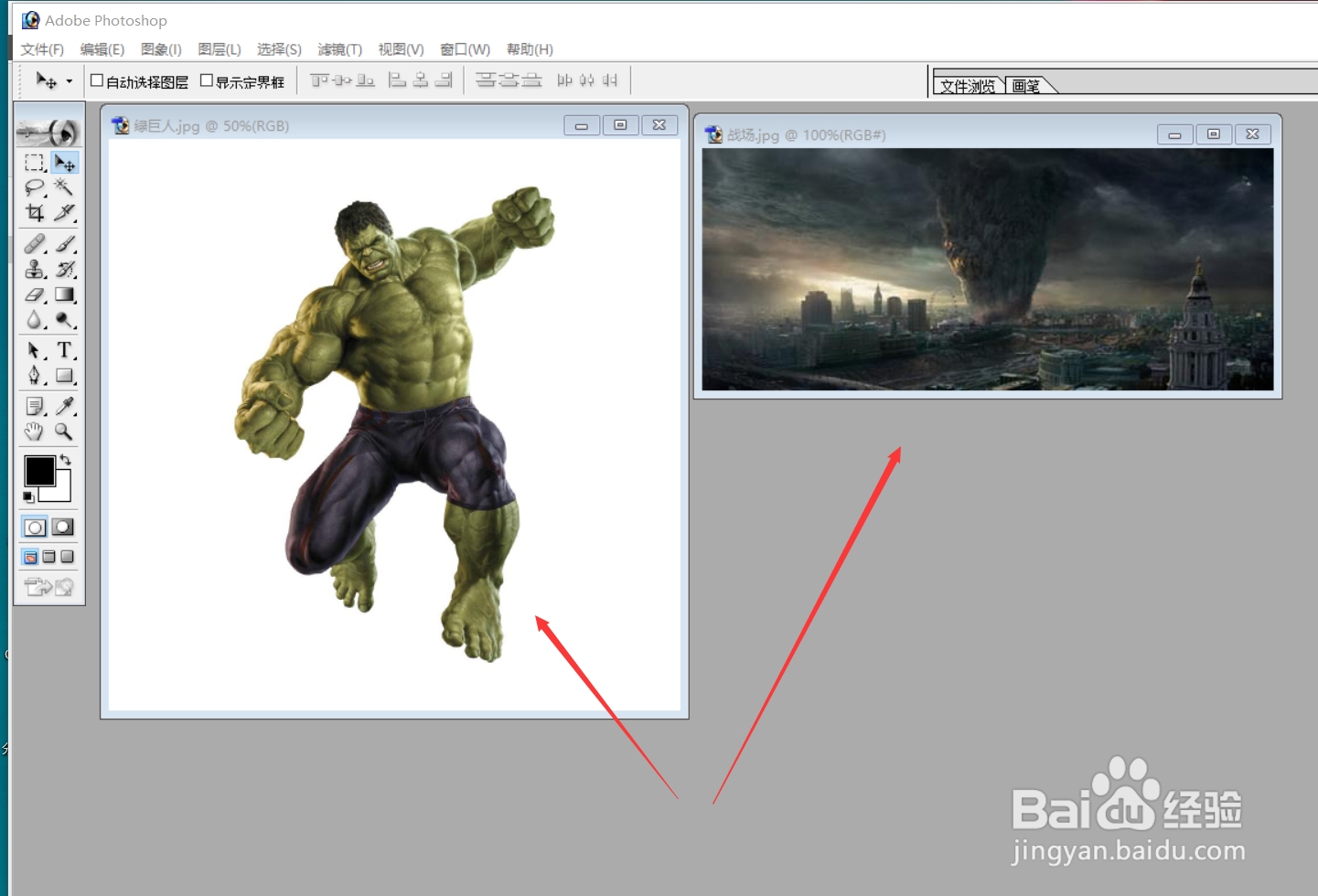Screen dimensions: 1318x896
Task: Click Align Bottom Edges button
Action: 365,80
